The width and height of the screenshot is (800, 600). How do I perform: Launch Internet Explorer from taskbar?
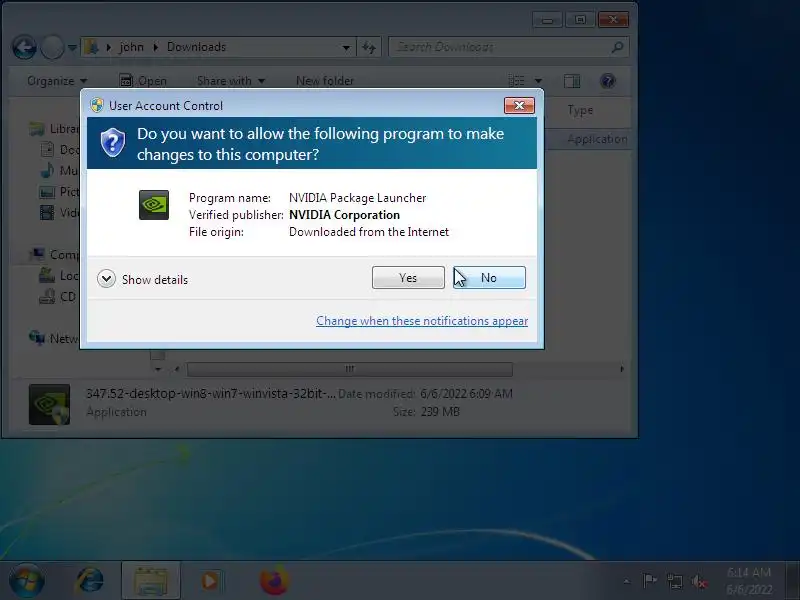coord(89,580)
